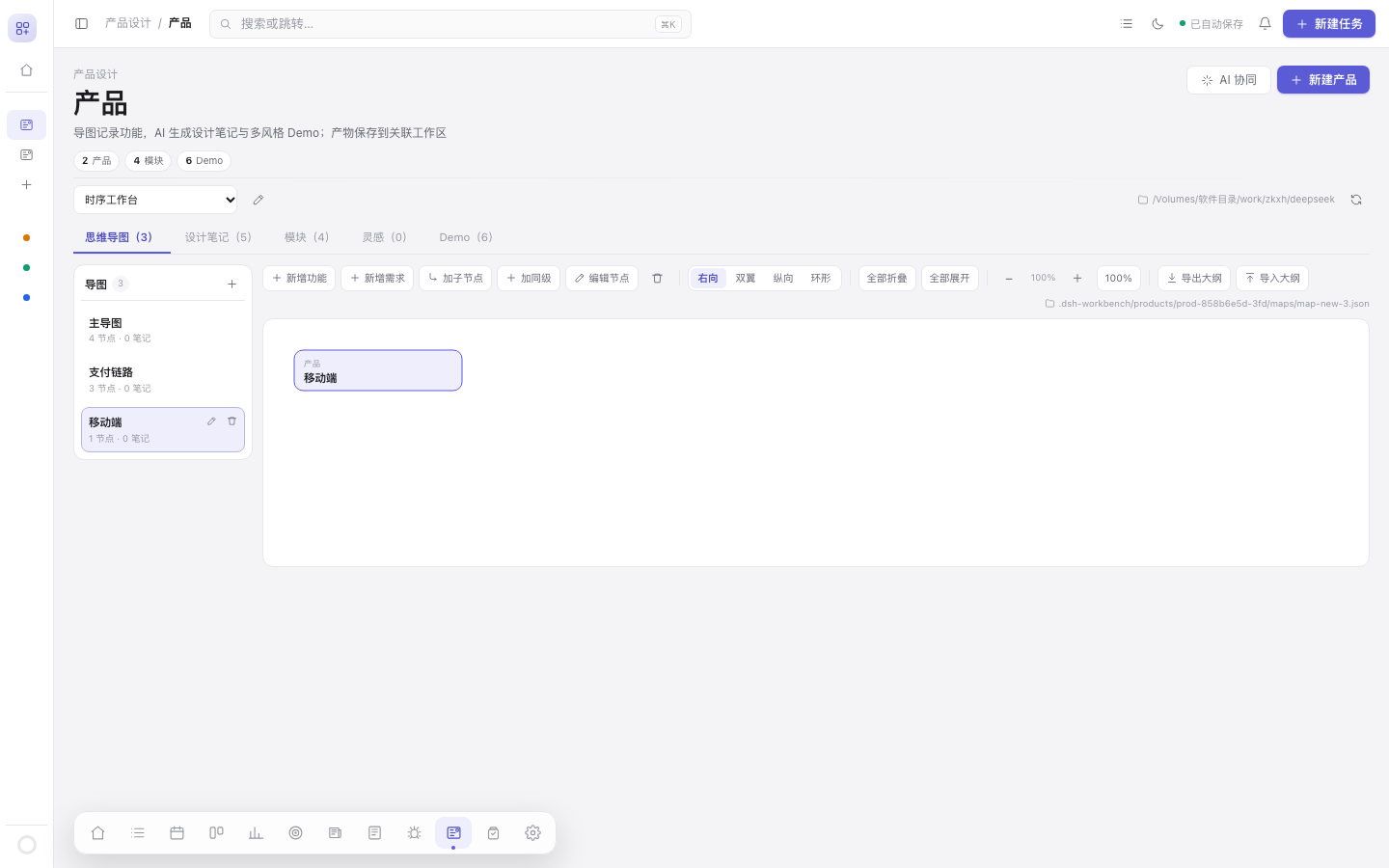Image resolution: width=1389 pixels, height=868 pixels.
Task: Open the calendar icon in dock
Action: pyautogui.click(x=177, y=832)
